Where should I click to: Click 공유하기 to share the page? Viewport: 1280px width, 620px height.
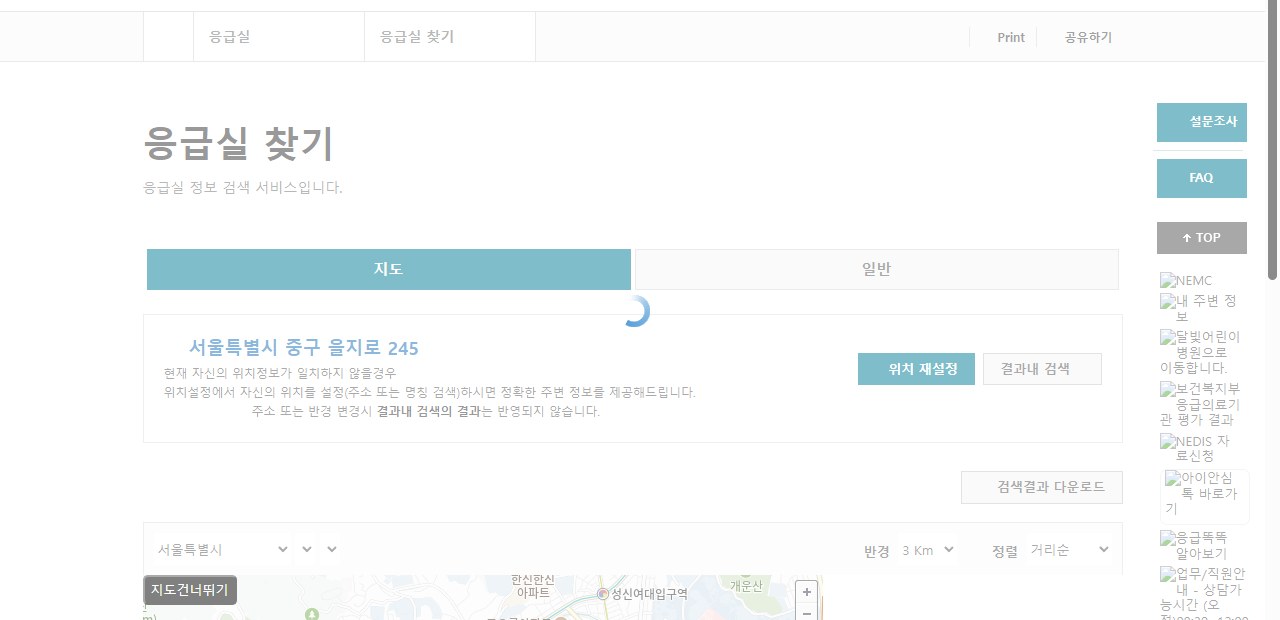tap(1088, 37)
